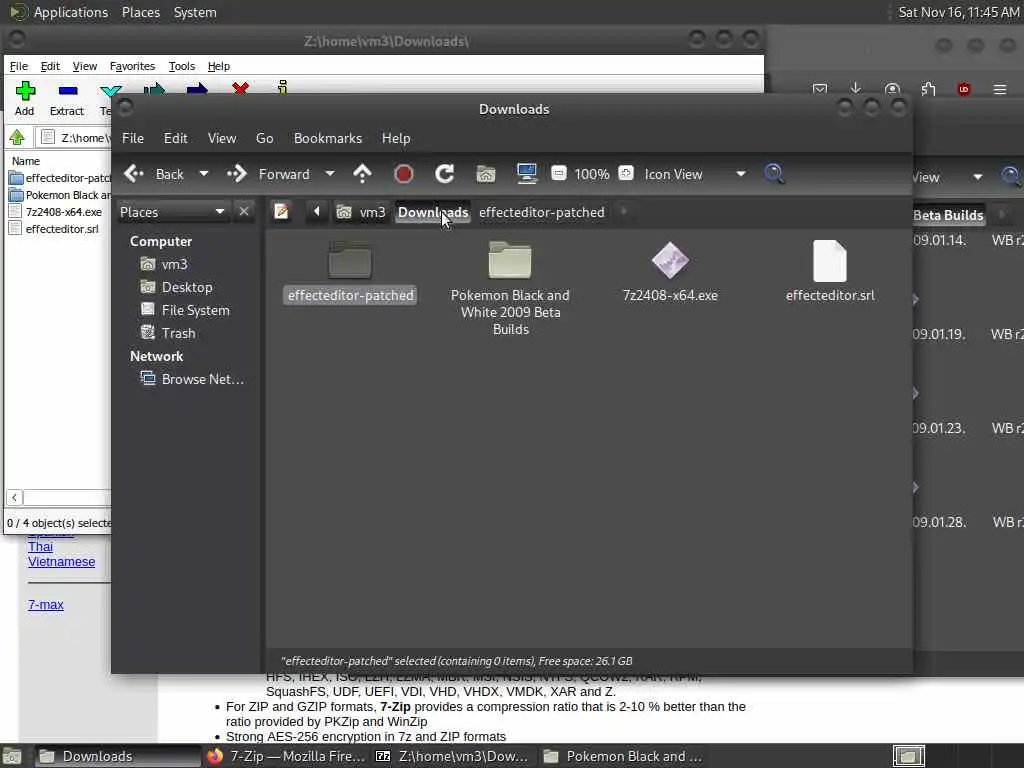1024x768 pixels.
Task: Click show desktop icon in taskbar
Action: [12, 756]
